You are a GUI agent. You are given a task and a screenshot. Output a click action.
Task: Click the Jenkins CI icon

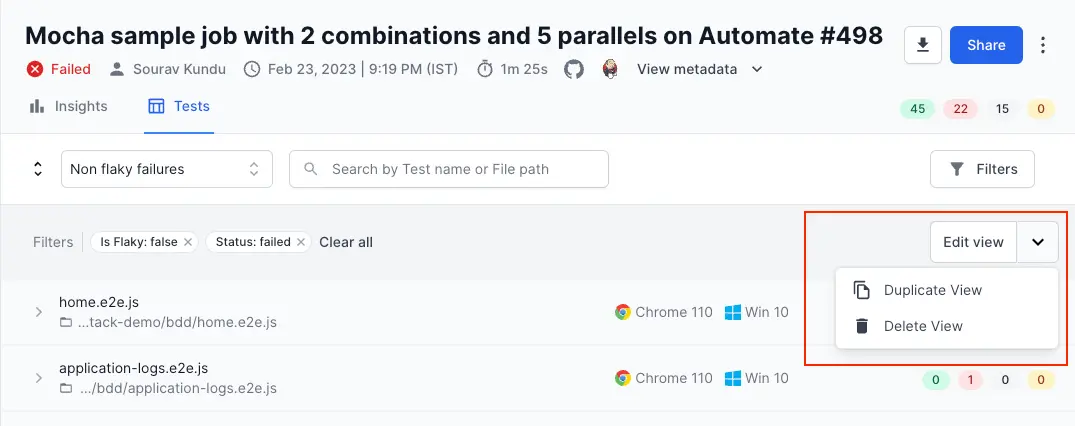coord(610,70)
